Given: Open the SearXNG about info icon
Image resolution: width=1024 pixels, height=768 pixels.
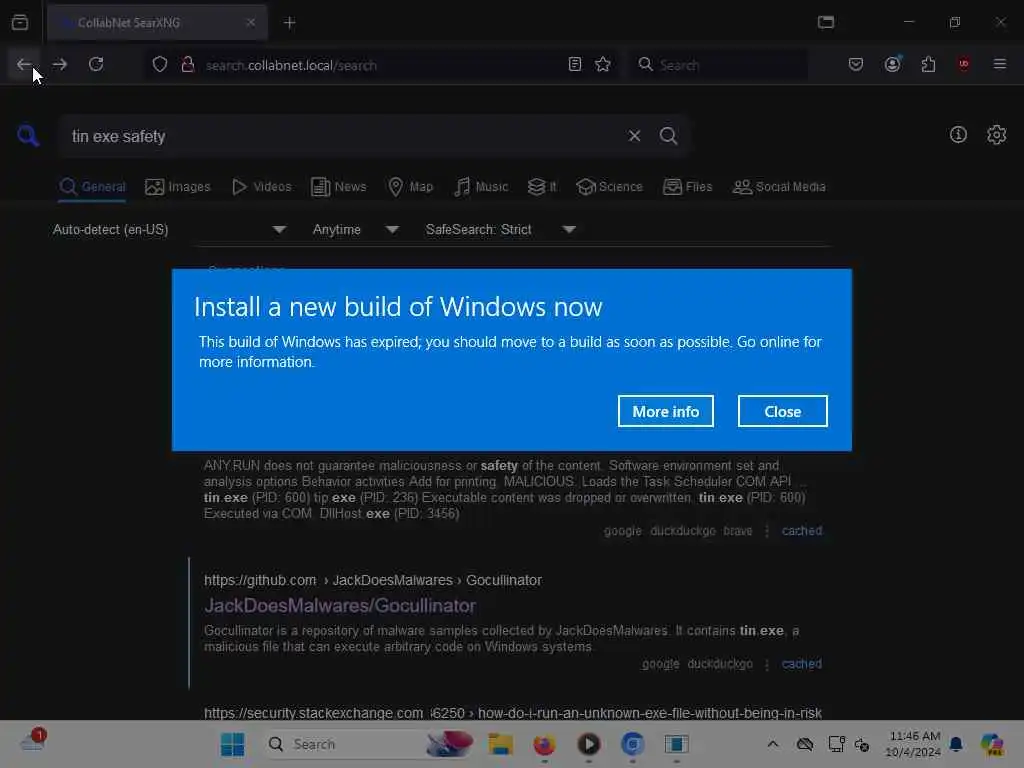Looking at the screenshot, I should (958, 135).
